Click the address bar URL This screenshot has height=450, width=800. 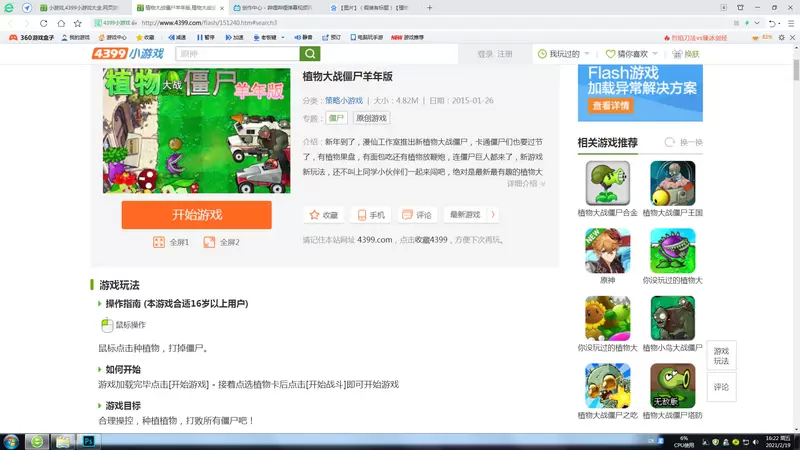(209, 23)
